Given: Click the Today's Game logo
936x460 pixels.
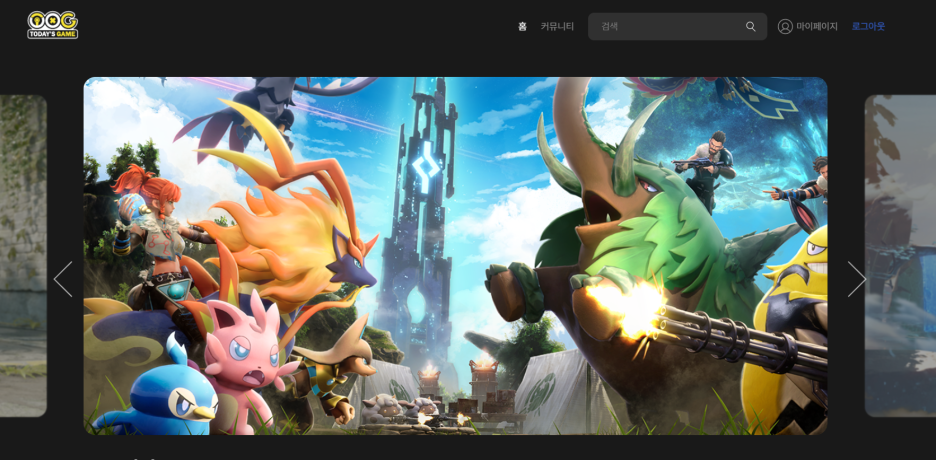Looking at the screenshot, I should point(53,25).
